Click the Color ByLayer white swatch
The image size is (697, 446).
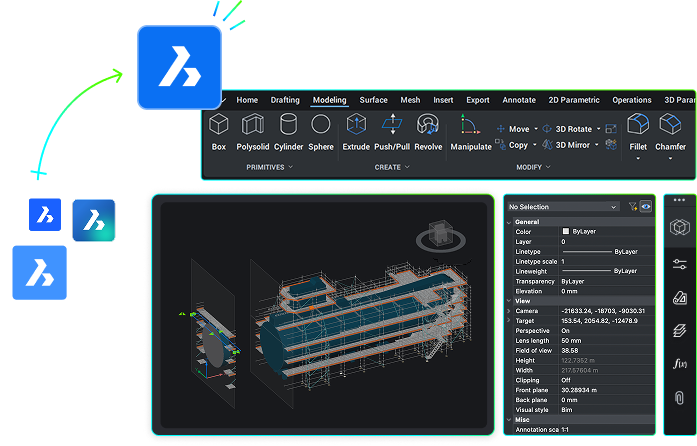point(566,231)
